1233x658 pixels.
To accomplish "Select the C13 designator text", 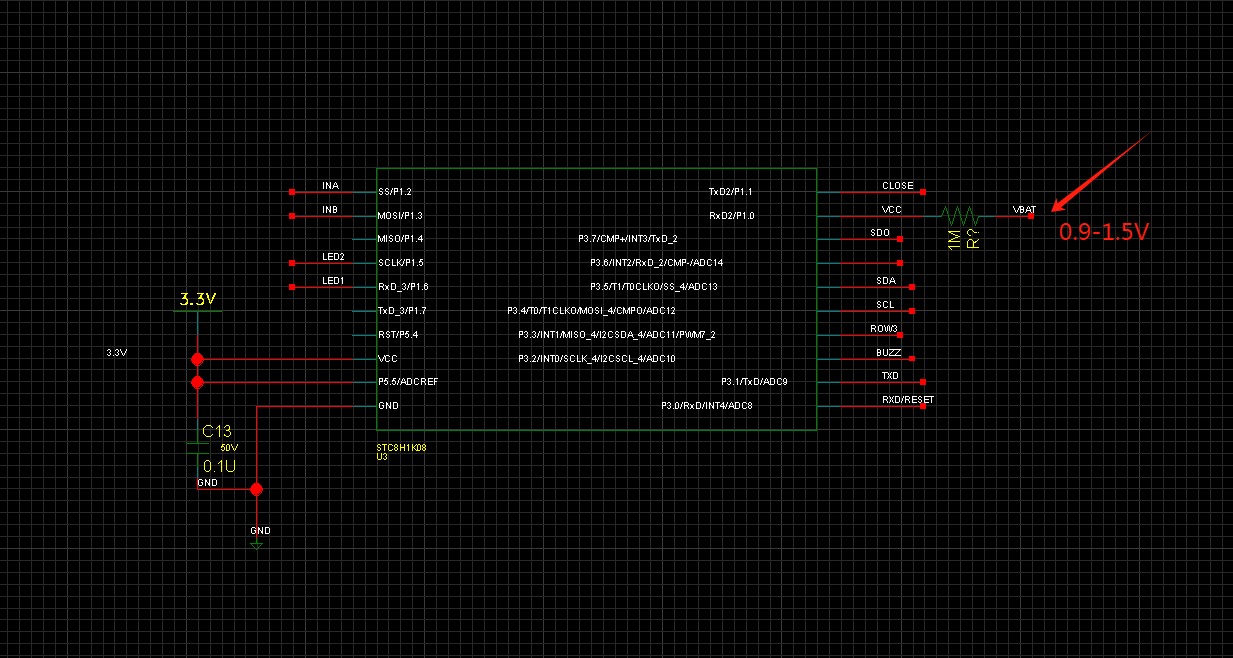I will tap(217, 431).
